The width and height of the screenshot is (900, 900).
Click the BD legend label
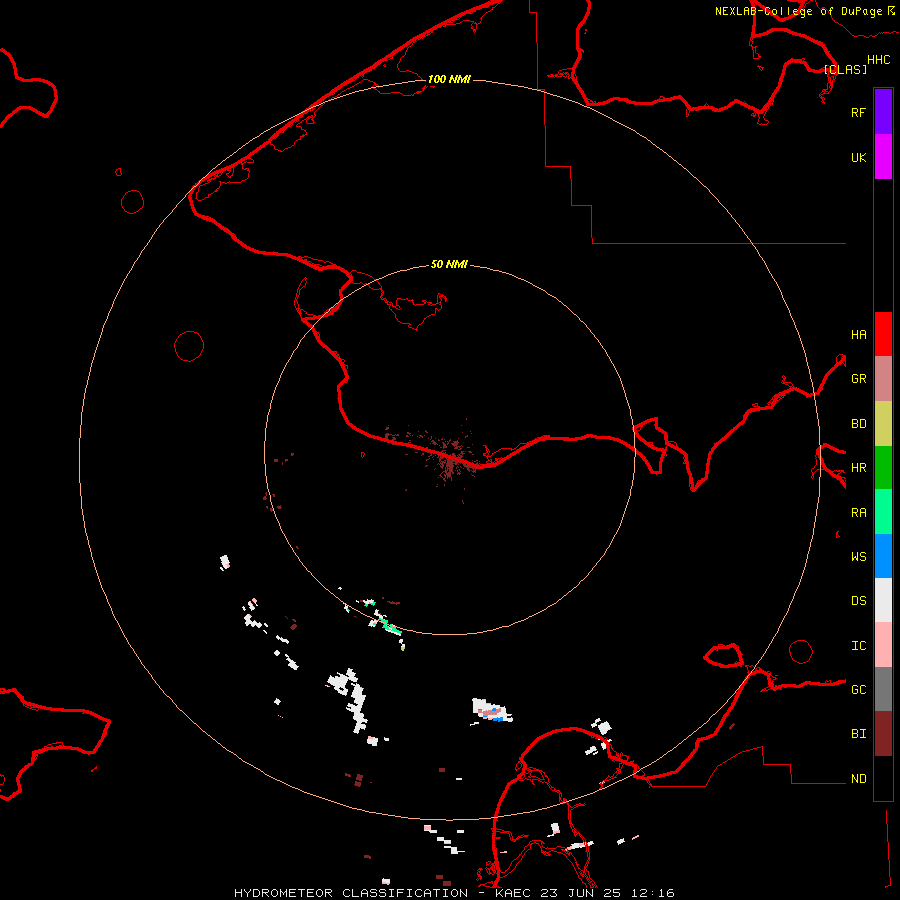tap(858, 424)
